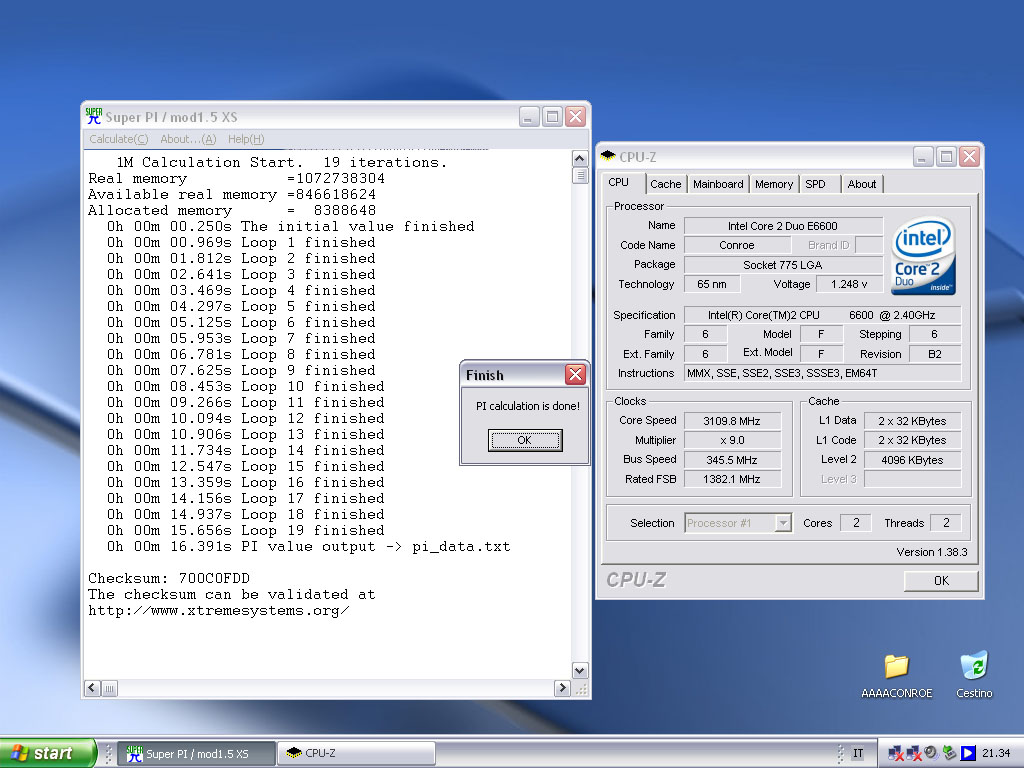Go to the About tab in CPU-Z
1024x768 pixels.
click(x=862, y=184)
